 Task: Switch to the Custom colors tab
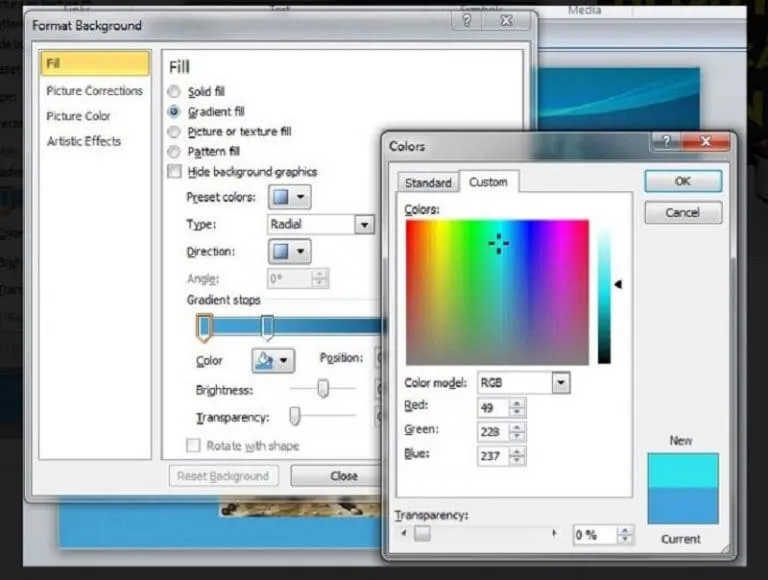(x=489, y=182)
